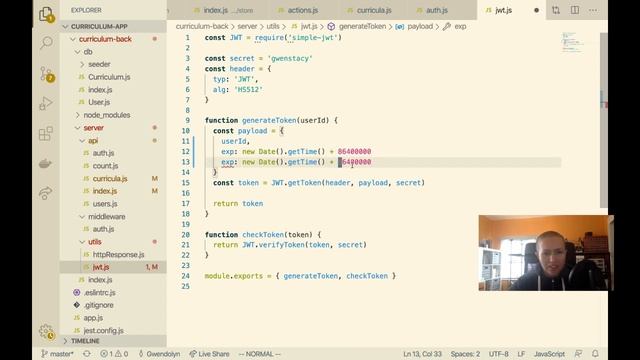Change the LF end of line sequence
640x360 pixels.
click(521, 354)
